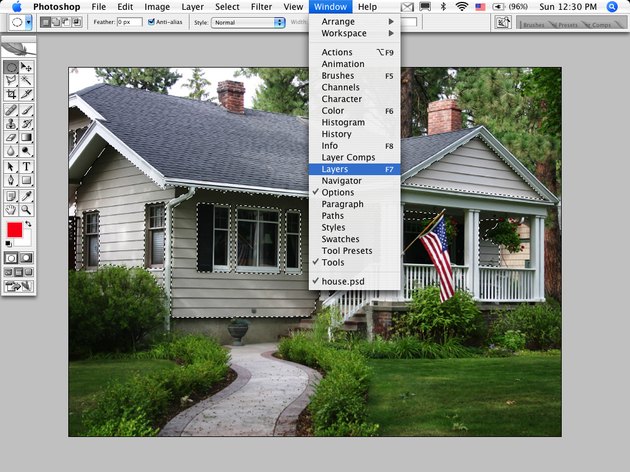Select the Move tool
630x472 pixels.
click(26, 67)
